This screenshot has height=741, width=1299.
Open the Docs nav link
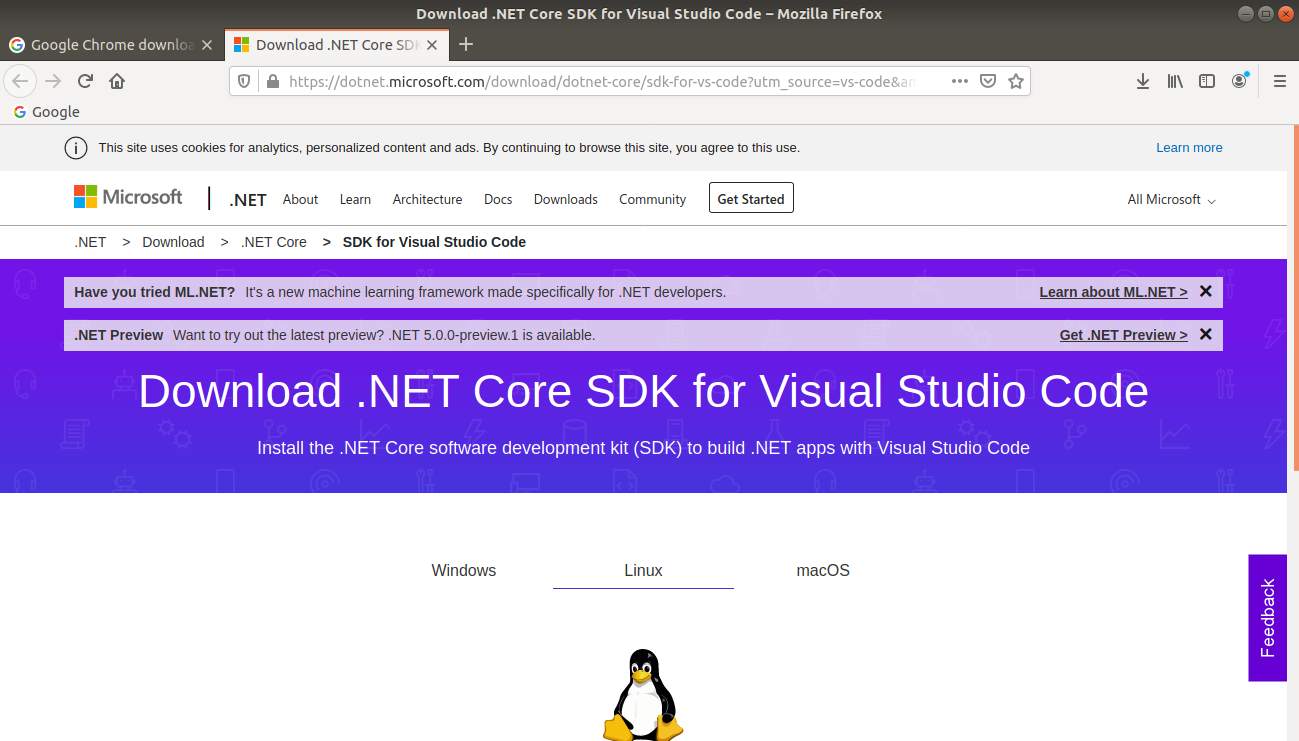point(498,199)
